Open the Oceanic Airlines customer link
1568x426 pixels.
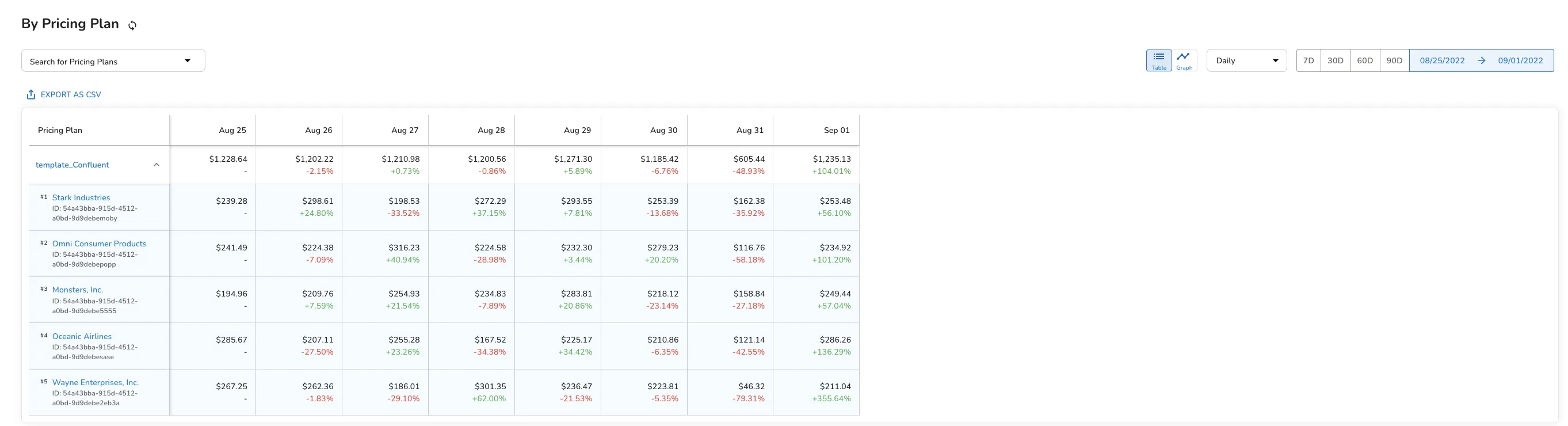[82, 336]
